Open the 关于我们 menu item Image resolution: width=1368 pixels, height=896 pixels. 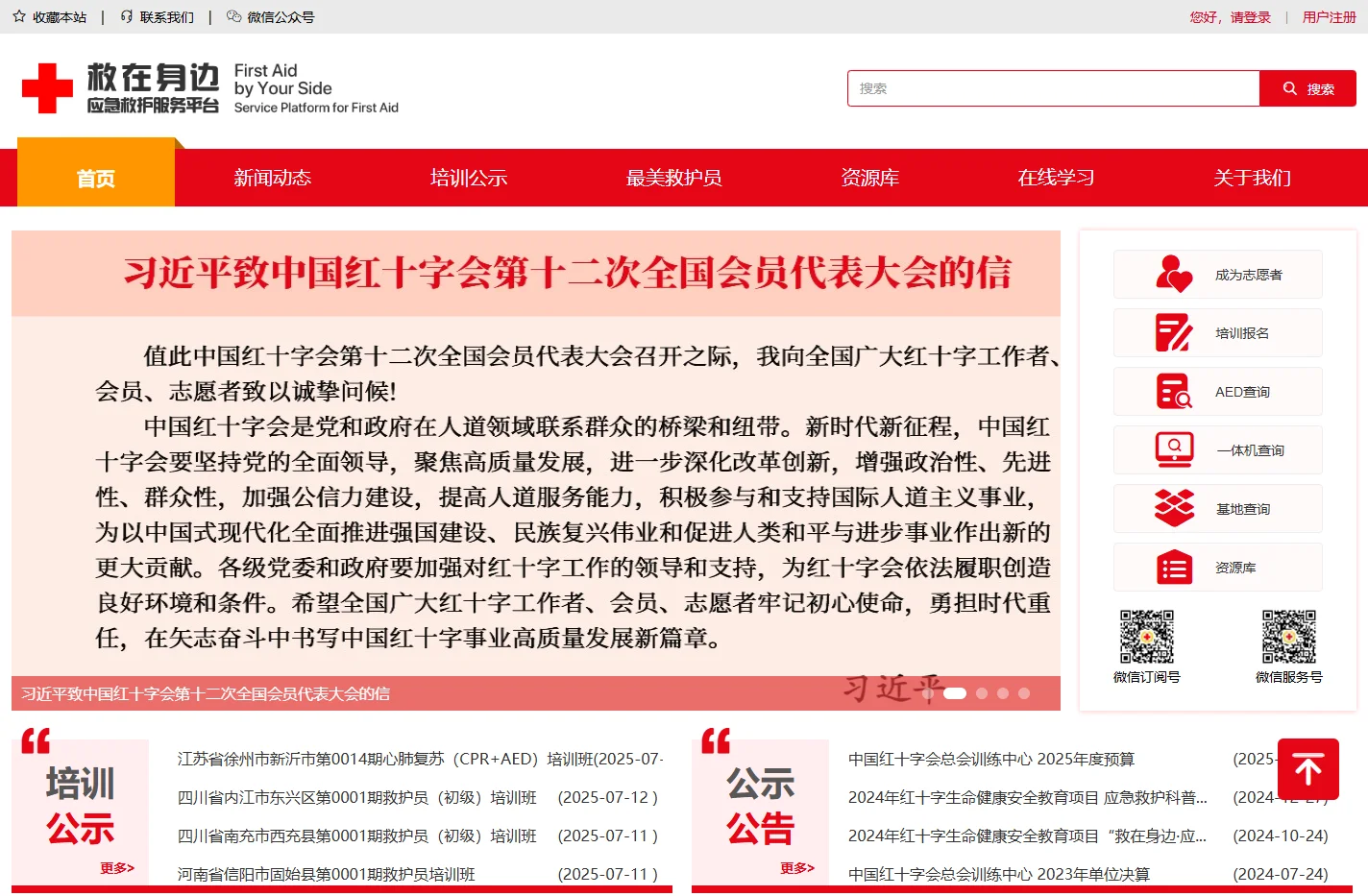pos(1253,178)
